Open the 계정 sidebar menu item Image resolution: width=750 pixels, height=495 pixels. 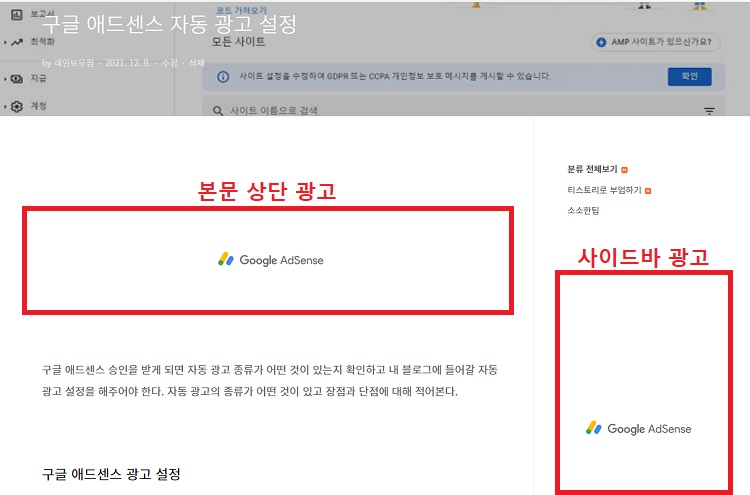click(x=38, y=106)
